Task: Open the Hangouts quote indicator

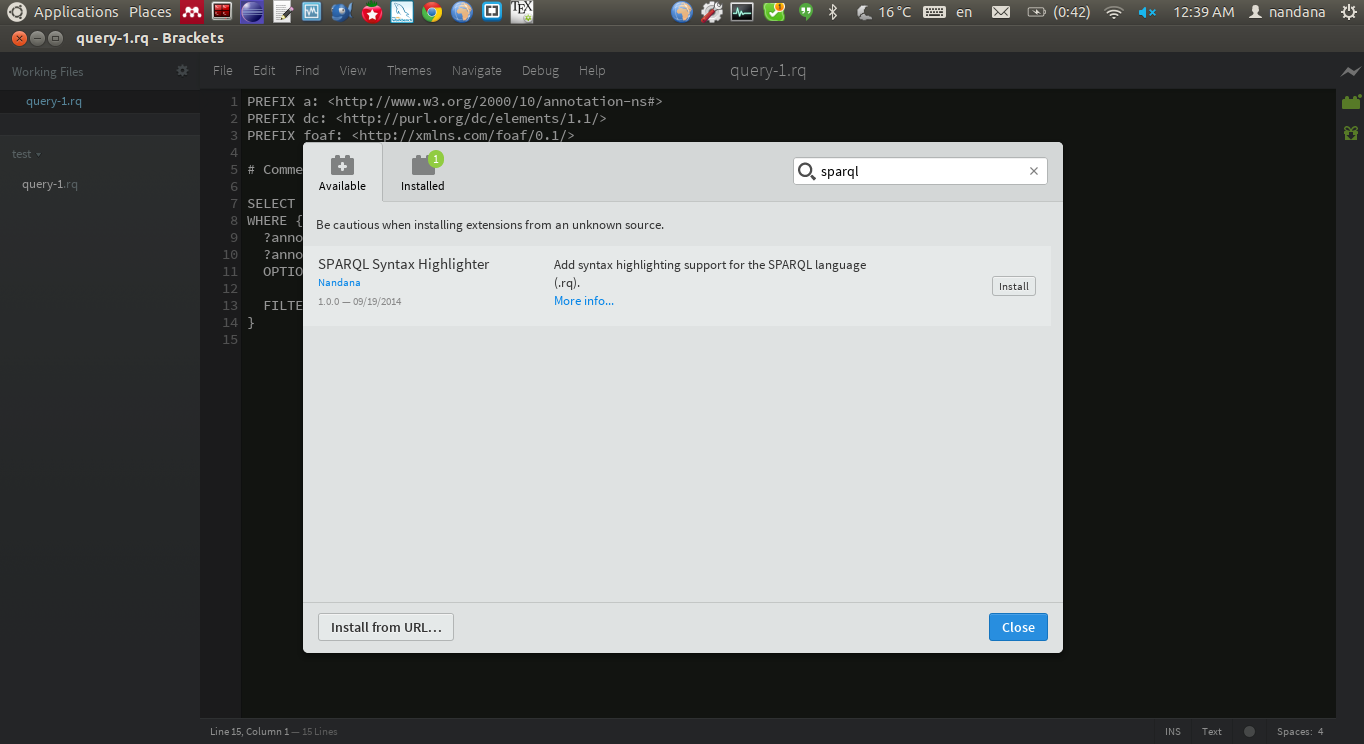Action: tap(806, 12)
